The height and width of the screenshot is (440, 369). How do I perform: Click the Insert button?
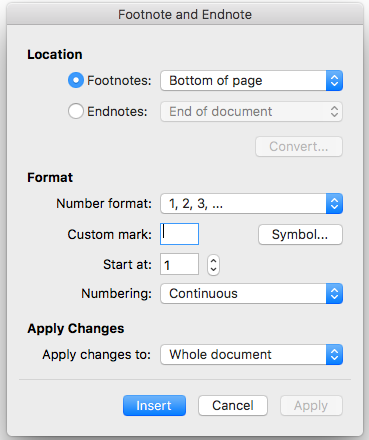[154, 406]
